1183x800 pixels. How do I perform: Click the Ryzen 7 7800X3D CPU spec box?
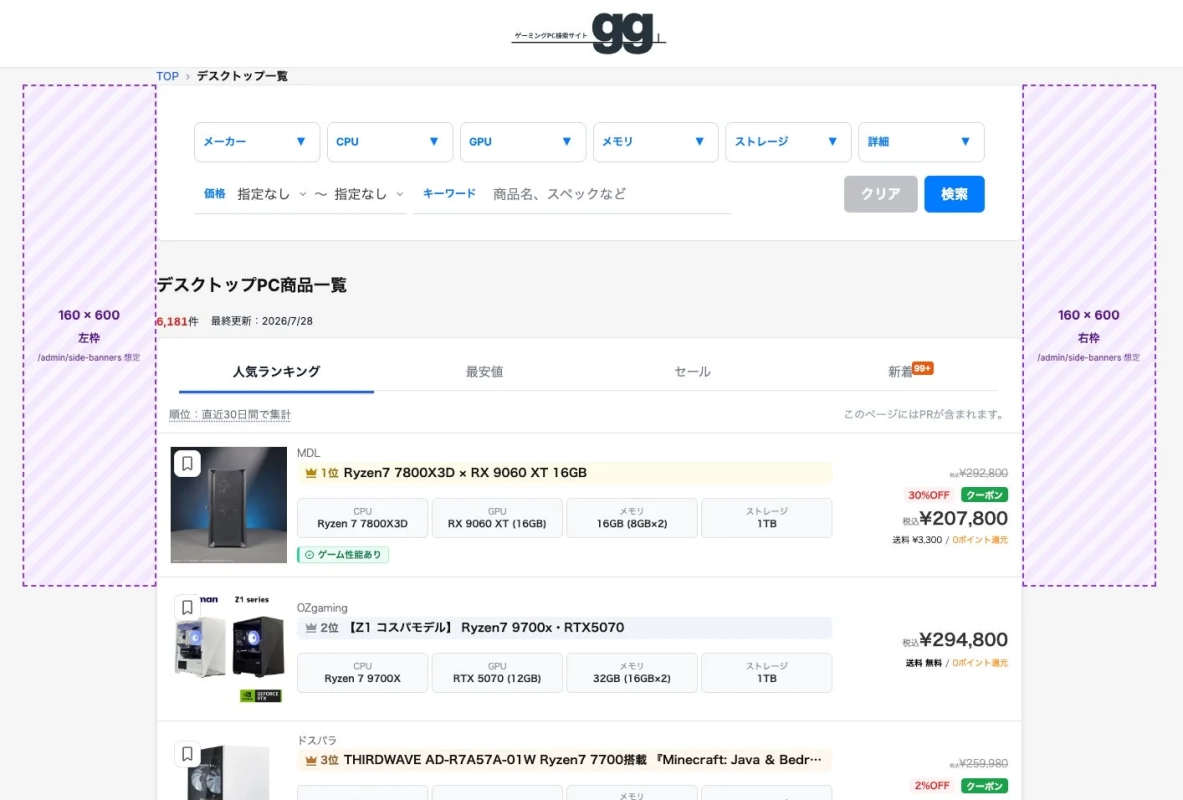(362, 518)
